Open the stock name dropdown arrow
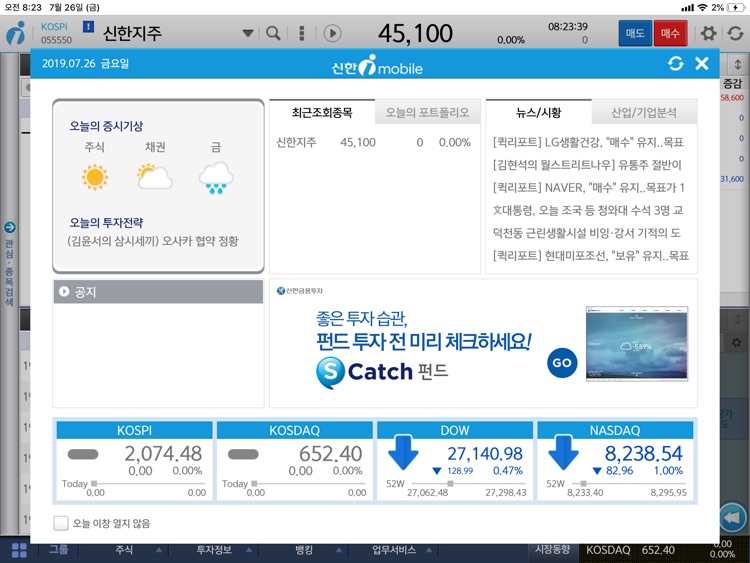 [x=248, y=33]
